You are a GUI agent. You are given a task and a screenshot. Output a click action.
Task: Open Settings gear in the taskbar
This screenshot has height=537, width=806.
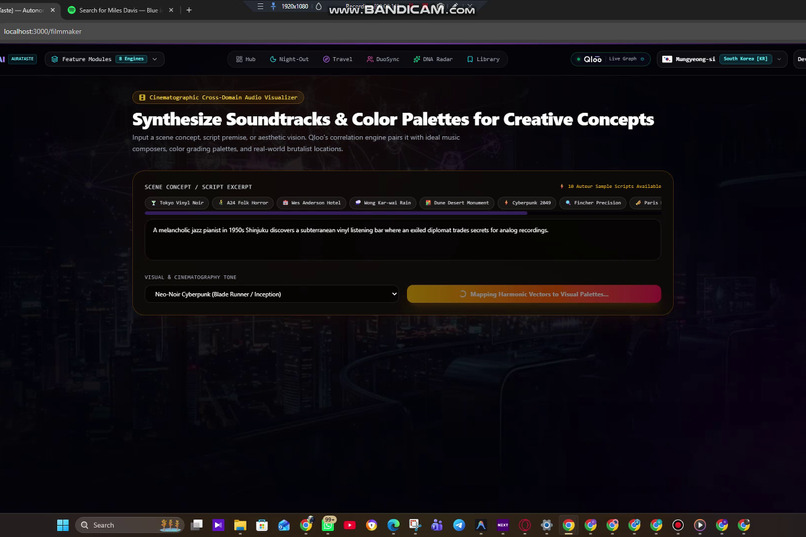point(546,525)
